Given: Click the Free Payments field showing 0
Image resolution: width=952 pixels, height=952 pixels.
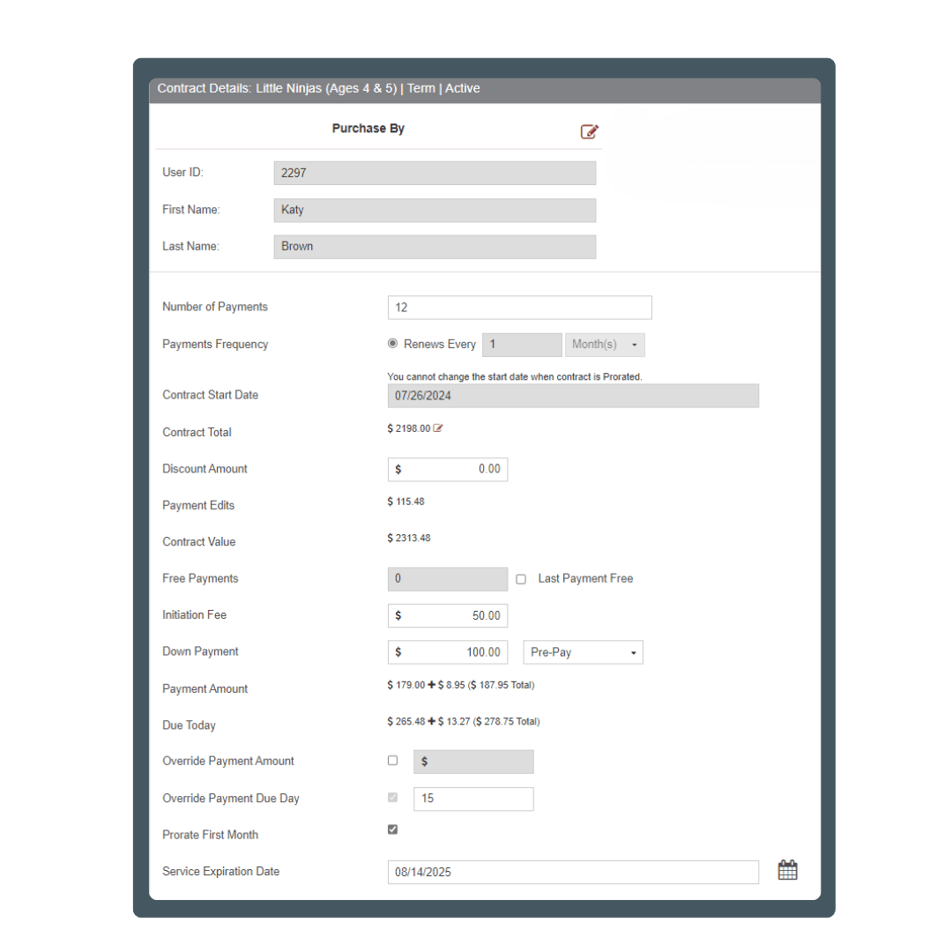Looking at the screenshot, I should pos(448,578).
